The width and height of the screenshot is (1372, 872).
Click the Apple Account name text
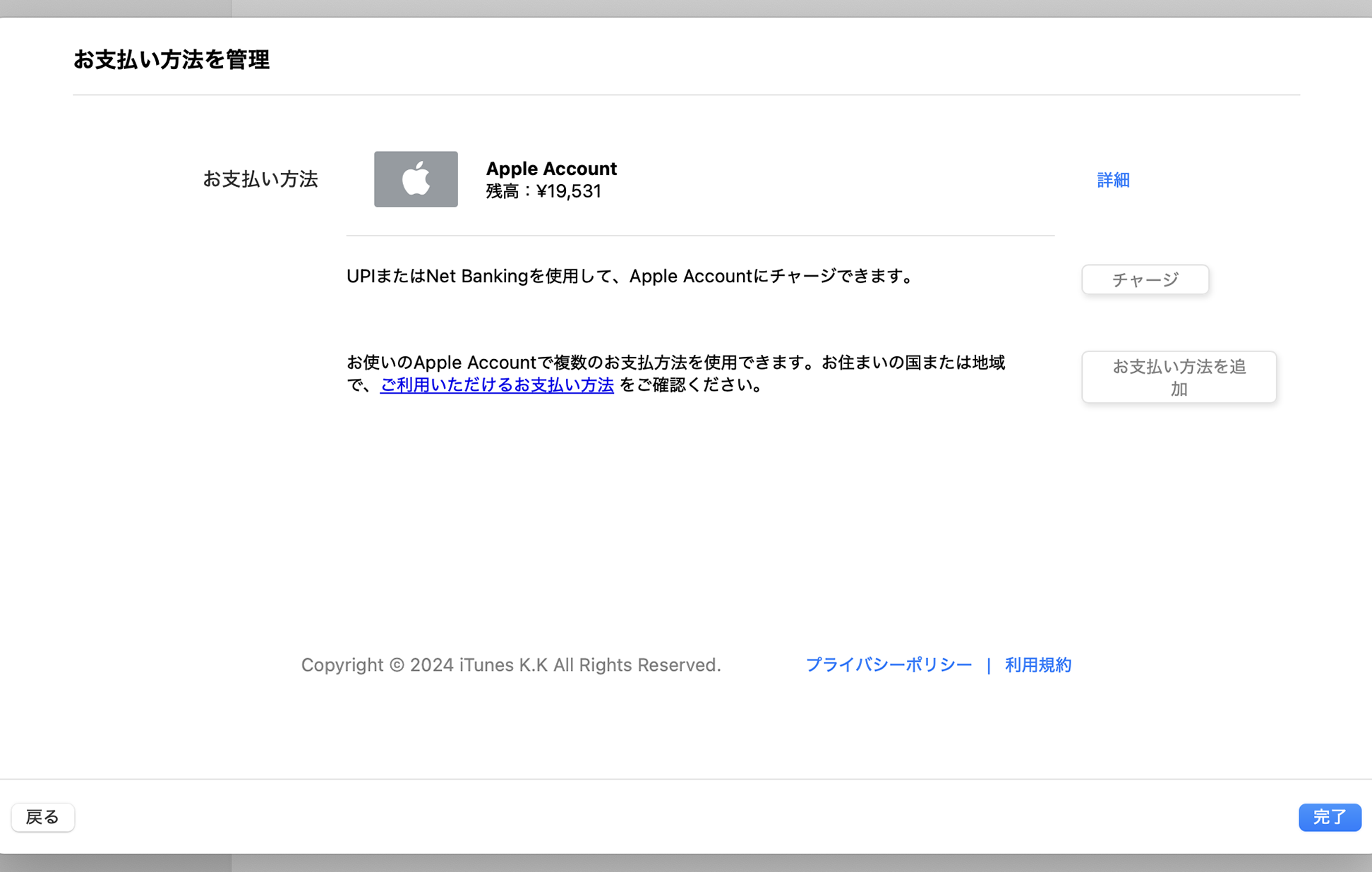coord(551,169)
